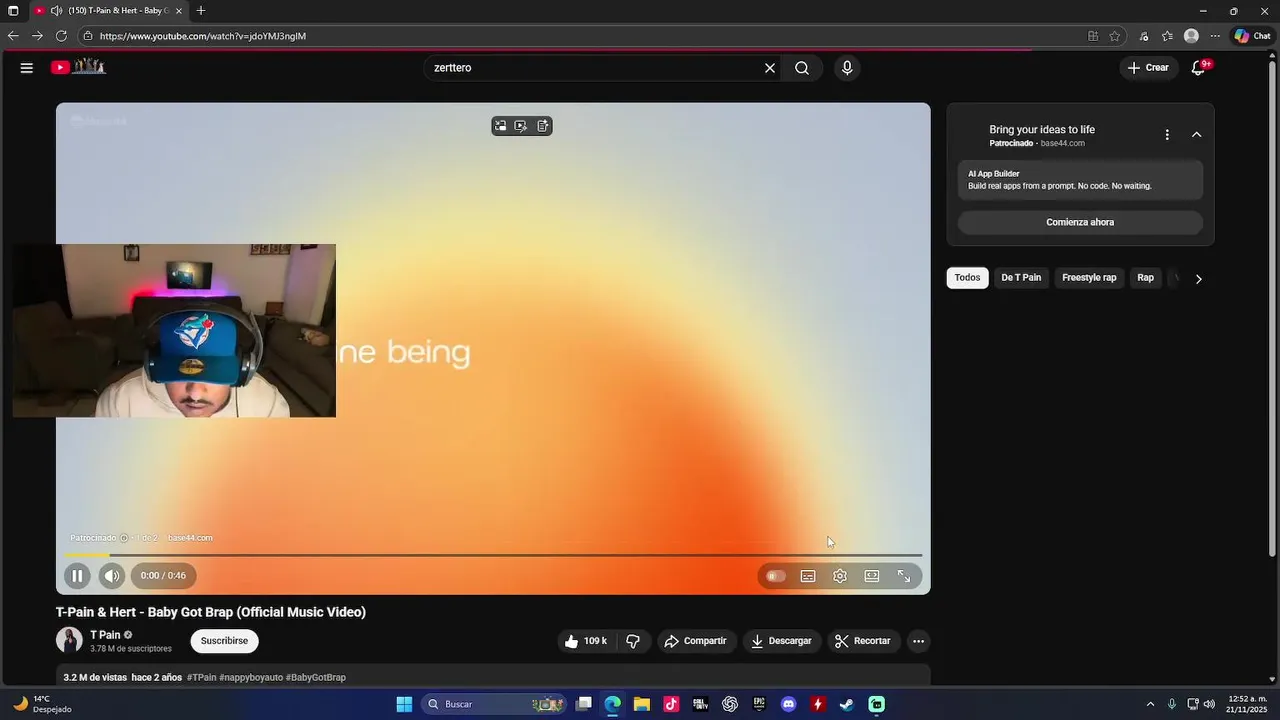Select the De T Pain chip
Screen dimensions: 1280x720
click(1021, 278)
